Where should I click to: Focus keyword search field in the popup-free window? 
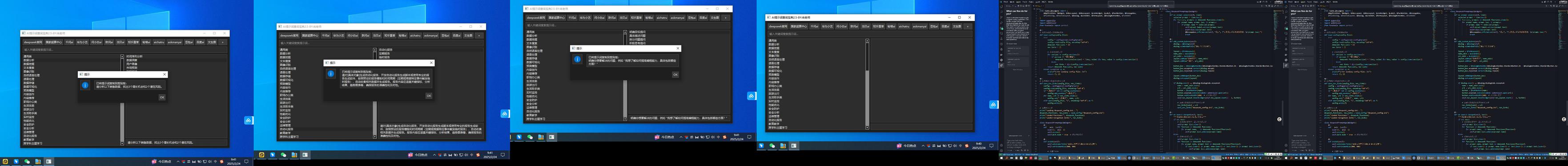(x=870, y=34)
